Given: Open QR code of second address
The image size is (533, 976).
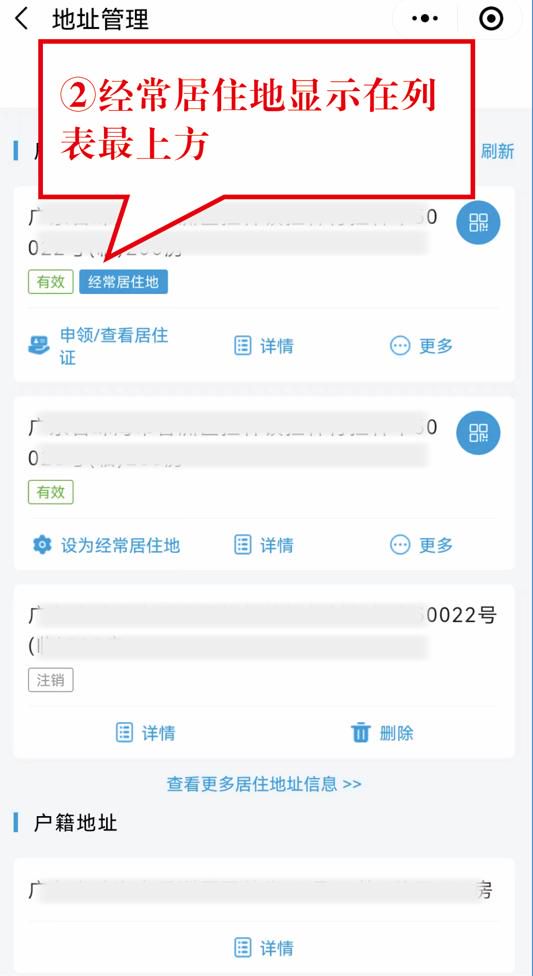Looking at the screenshot, I should (x=478, y=433).
